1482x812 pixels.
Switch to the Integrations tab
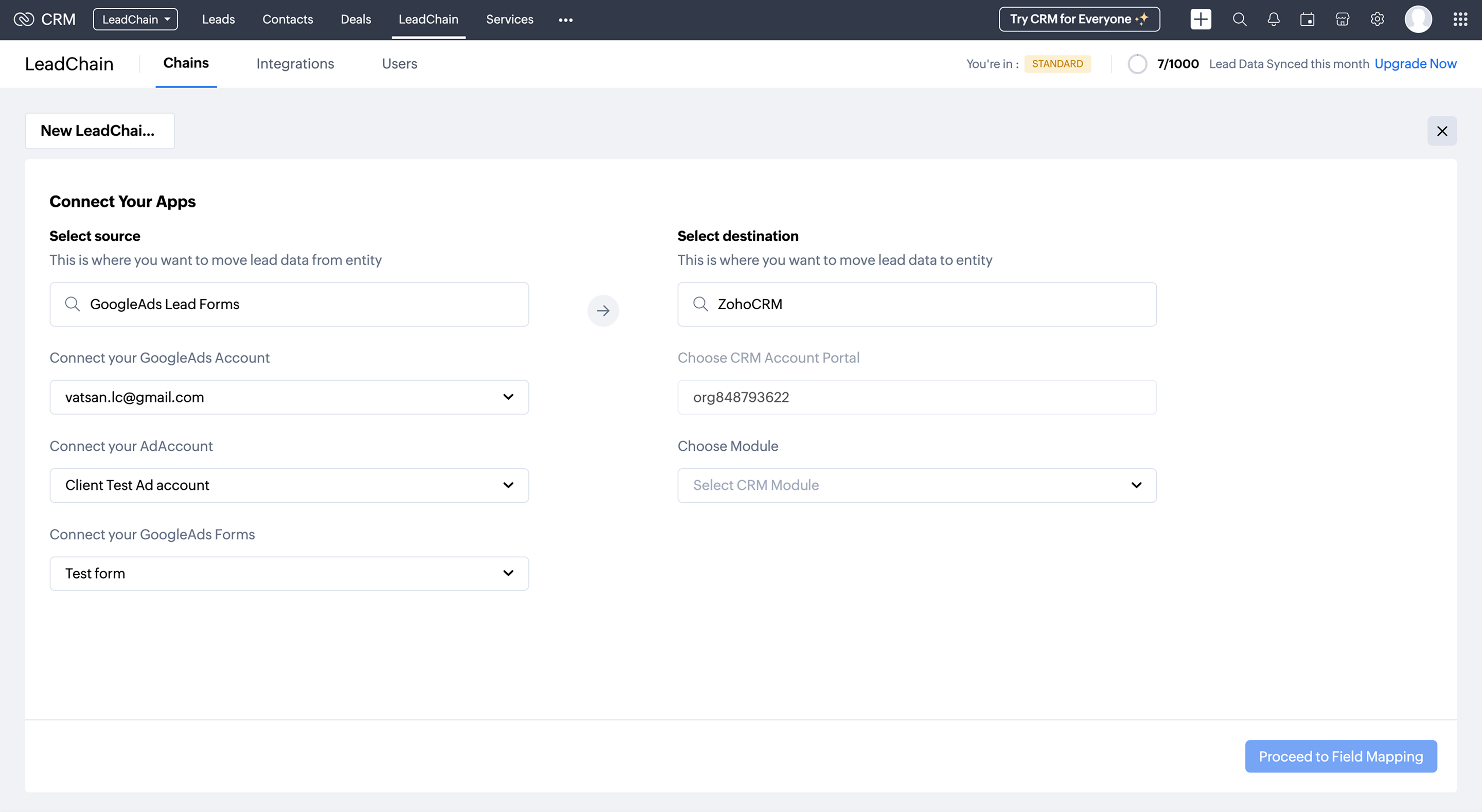coord(295,64)
